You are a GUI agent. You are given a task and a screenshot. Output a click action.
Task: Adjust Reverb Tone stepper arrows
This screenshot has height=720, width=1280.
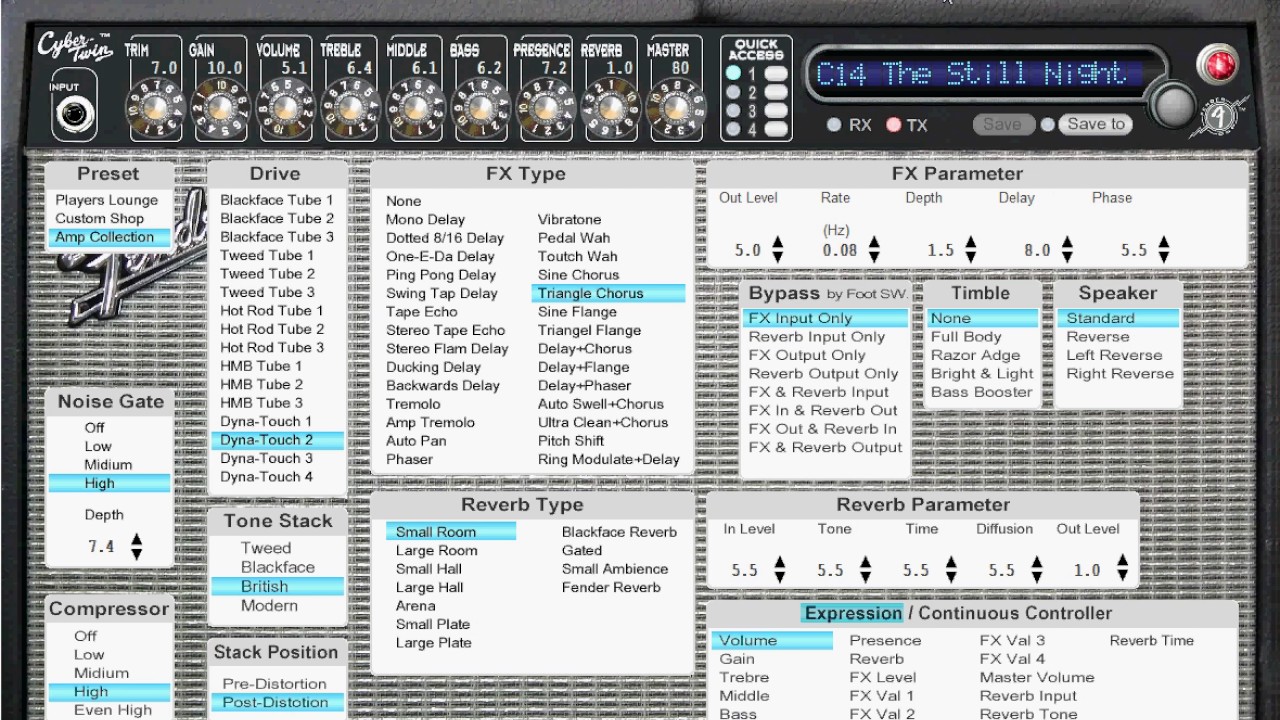coord(865,570)
